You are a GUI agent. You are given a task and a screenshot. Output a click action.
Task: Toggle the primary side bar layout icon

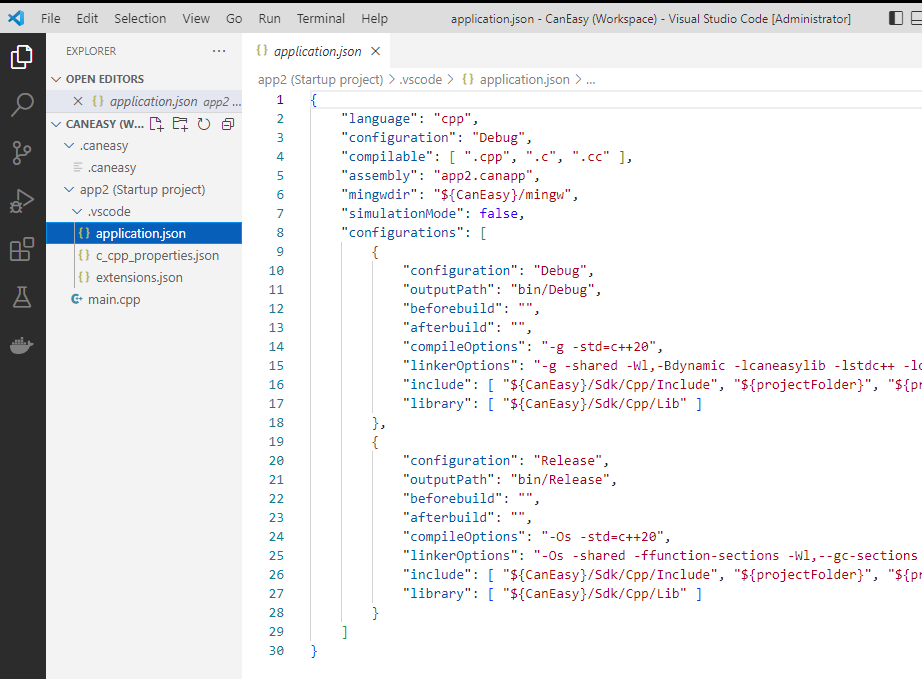pos(896,18)
